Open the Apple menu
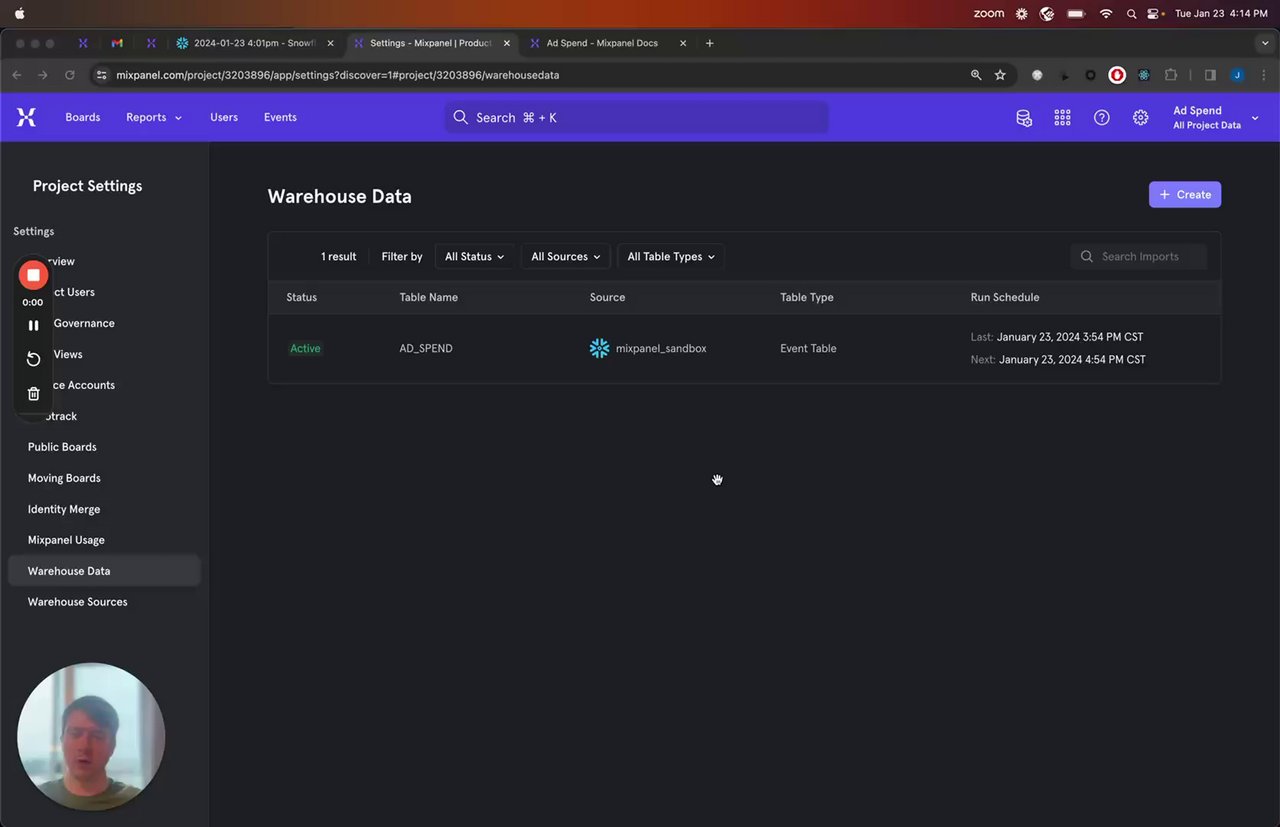Screen dimensions: 1280x827 coord(19,13)
